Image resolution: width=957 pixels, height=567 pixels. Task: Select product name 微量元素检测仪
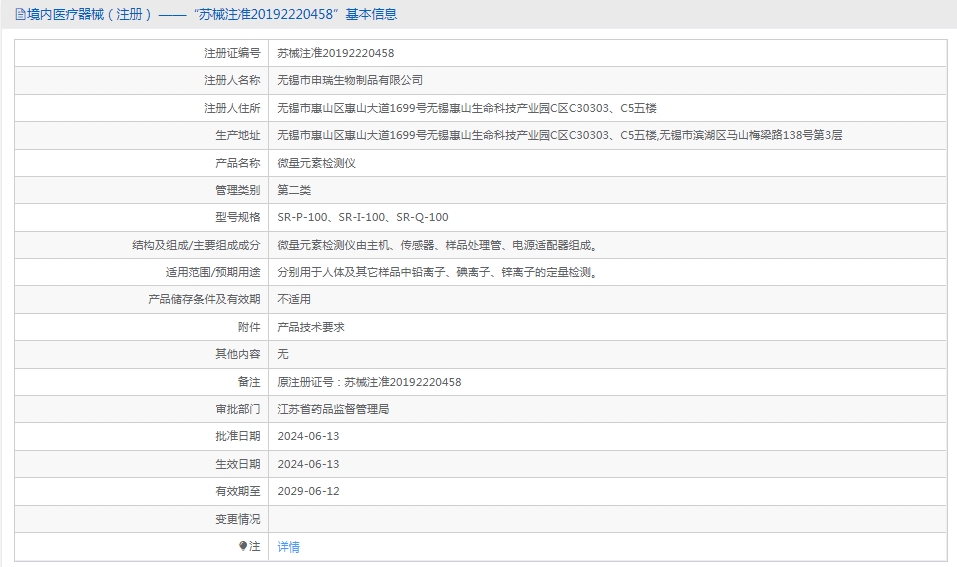coord(316,163)
